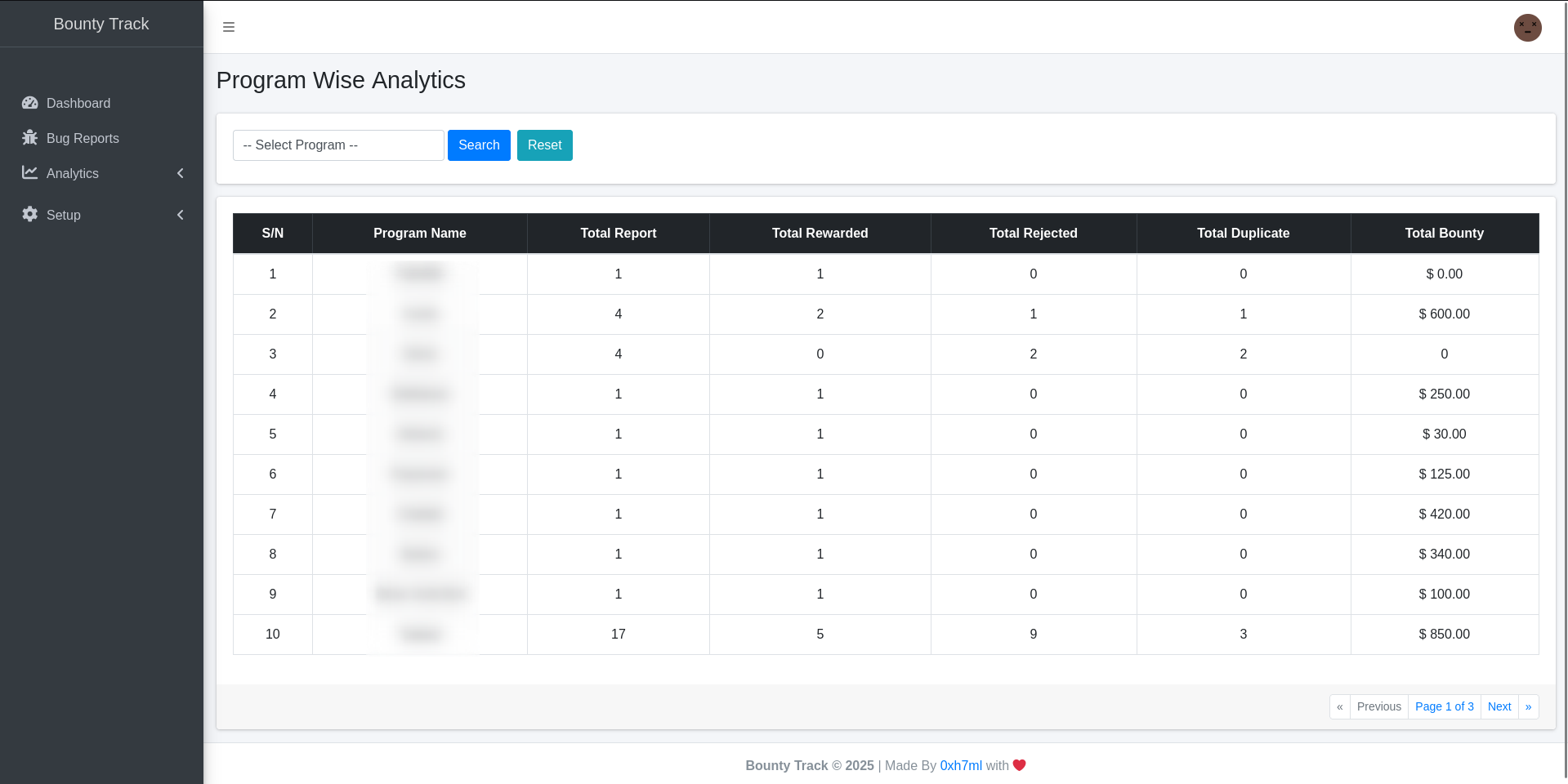Click the $ 100.00 bounty cell

tap(1445, 595)
